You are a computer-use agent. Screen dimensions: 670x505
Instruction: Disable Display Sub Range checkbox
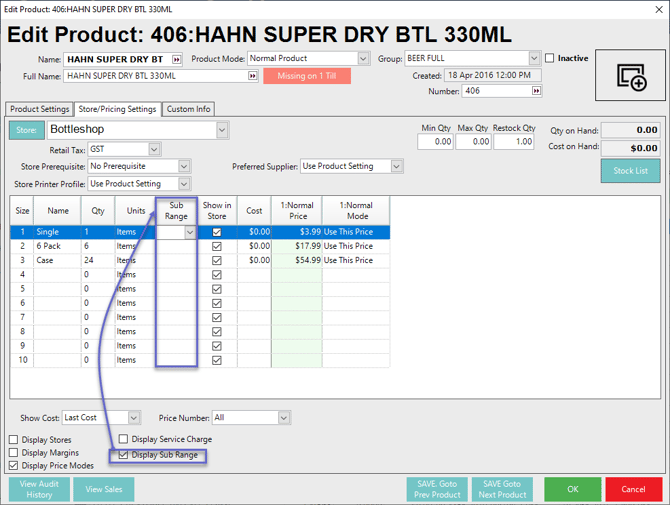click(x=124, y=455)
